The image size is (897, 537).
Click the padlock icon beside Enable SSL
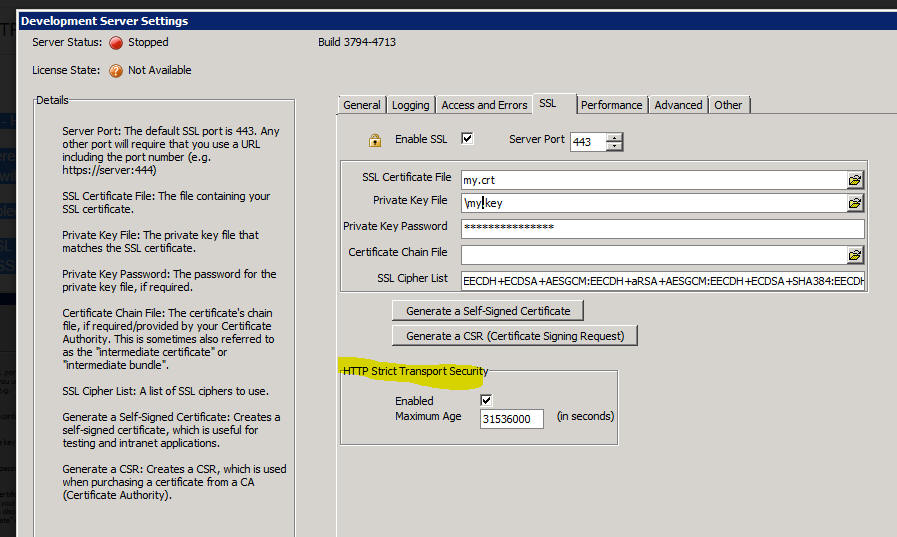tap(375, 140)
